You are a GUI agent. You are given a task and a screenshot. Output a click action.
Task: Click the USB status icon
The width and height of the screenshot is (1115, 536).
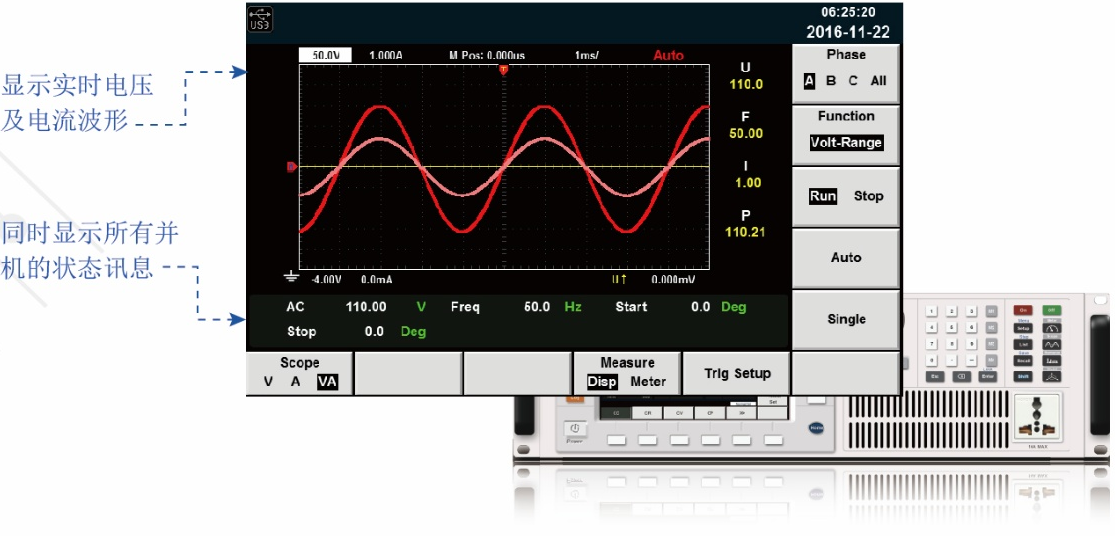[x=259, y=19]
